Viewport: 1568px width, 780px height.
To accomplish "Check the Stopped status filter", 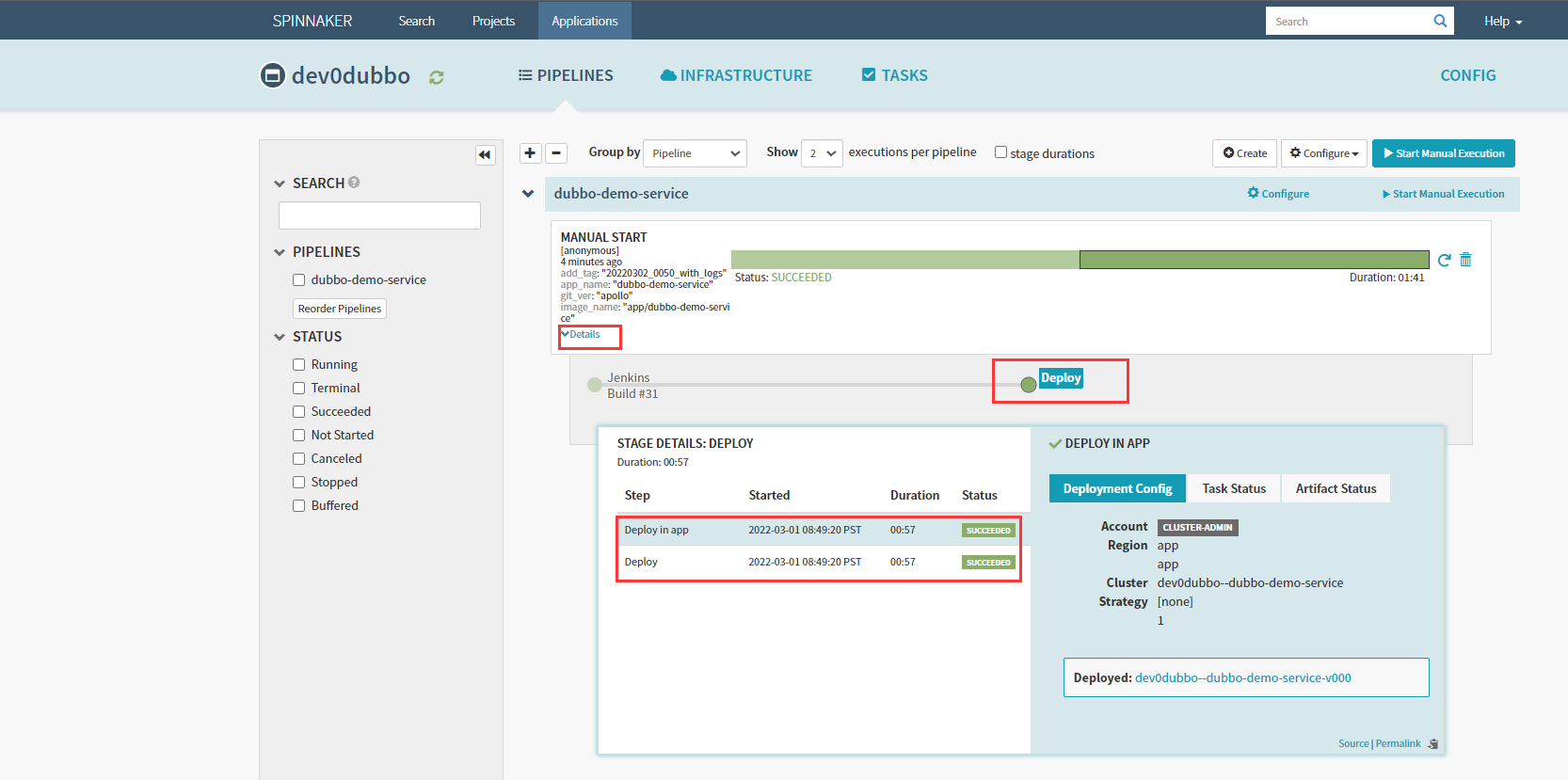I will 298,482.
